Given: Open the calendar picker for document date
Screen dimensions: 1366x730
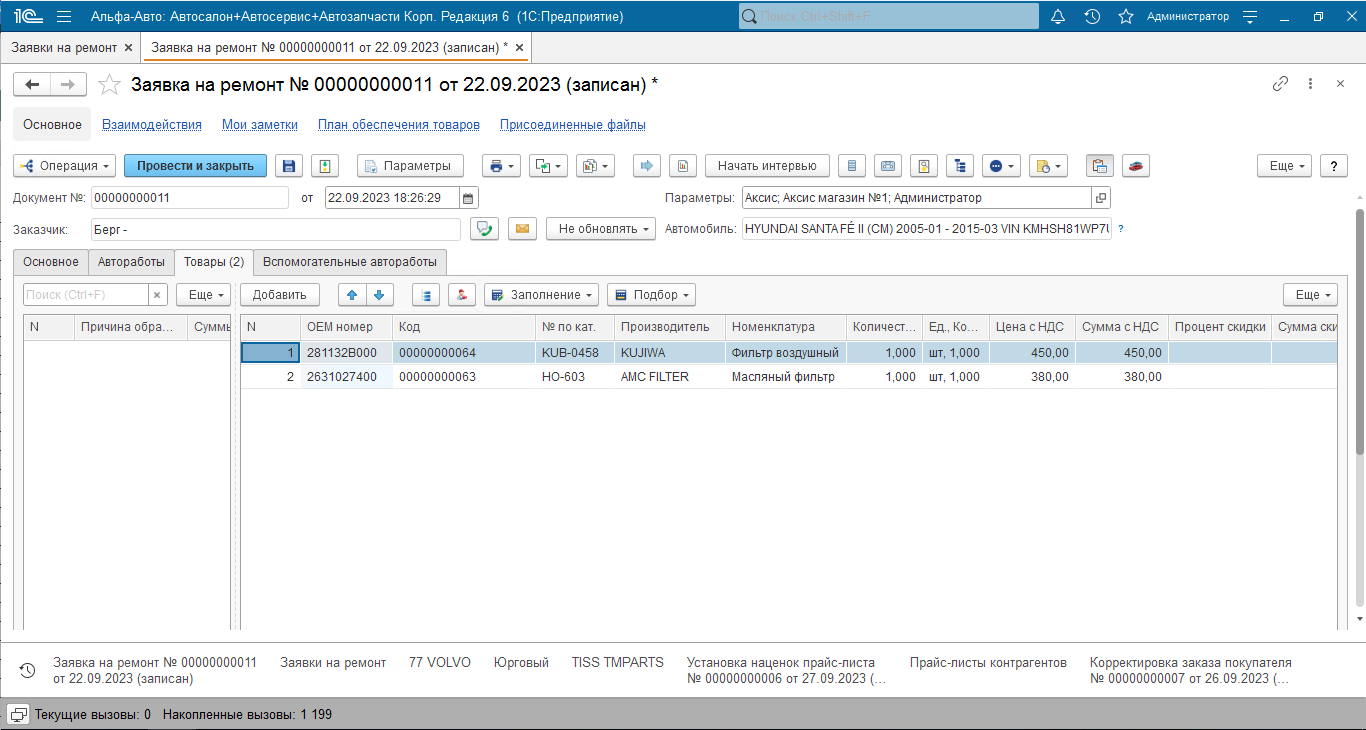Looking at the screenshot, I should point(468,198).
